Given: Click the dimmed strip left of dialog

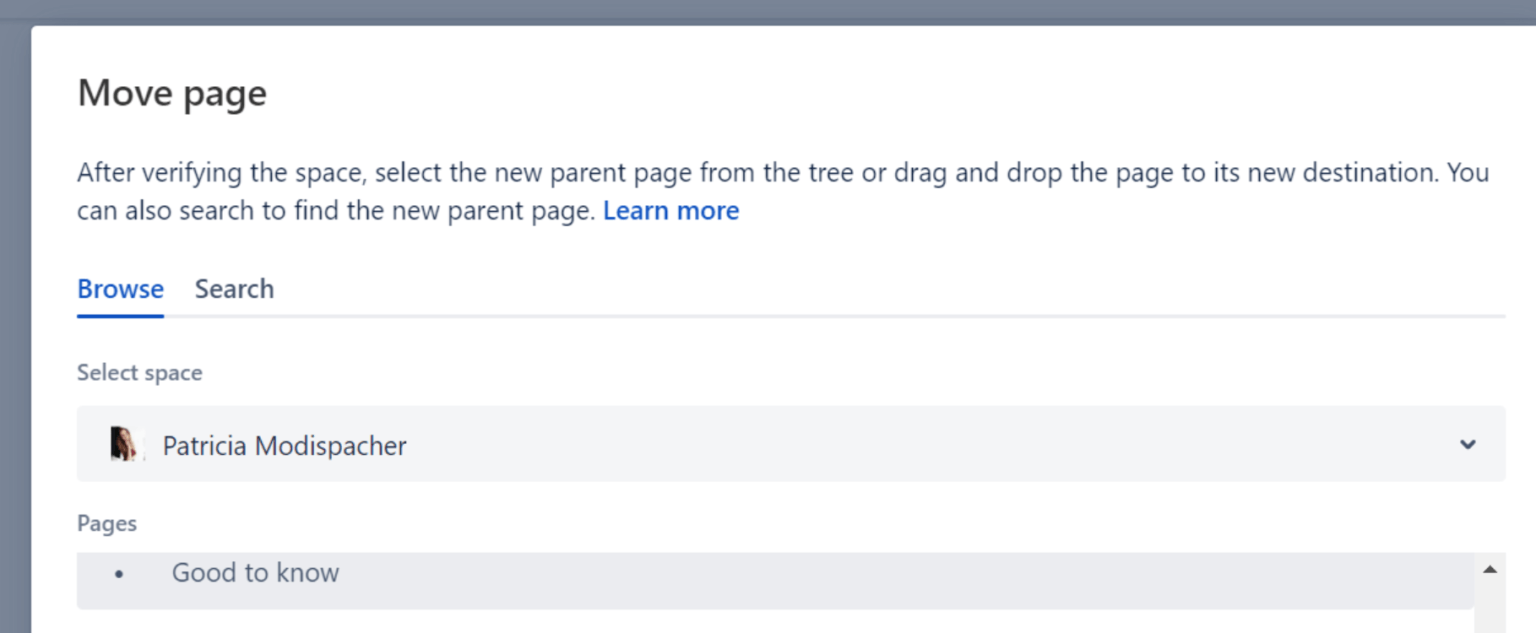Looking at the screenshot, I should [x=15, y=330].
